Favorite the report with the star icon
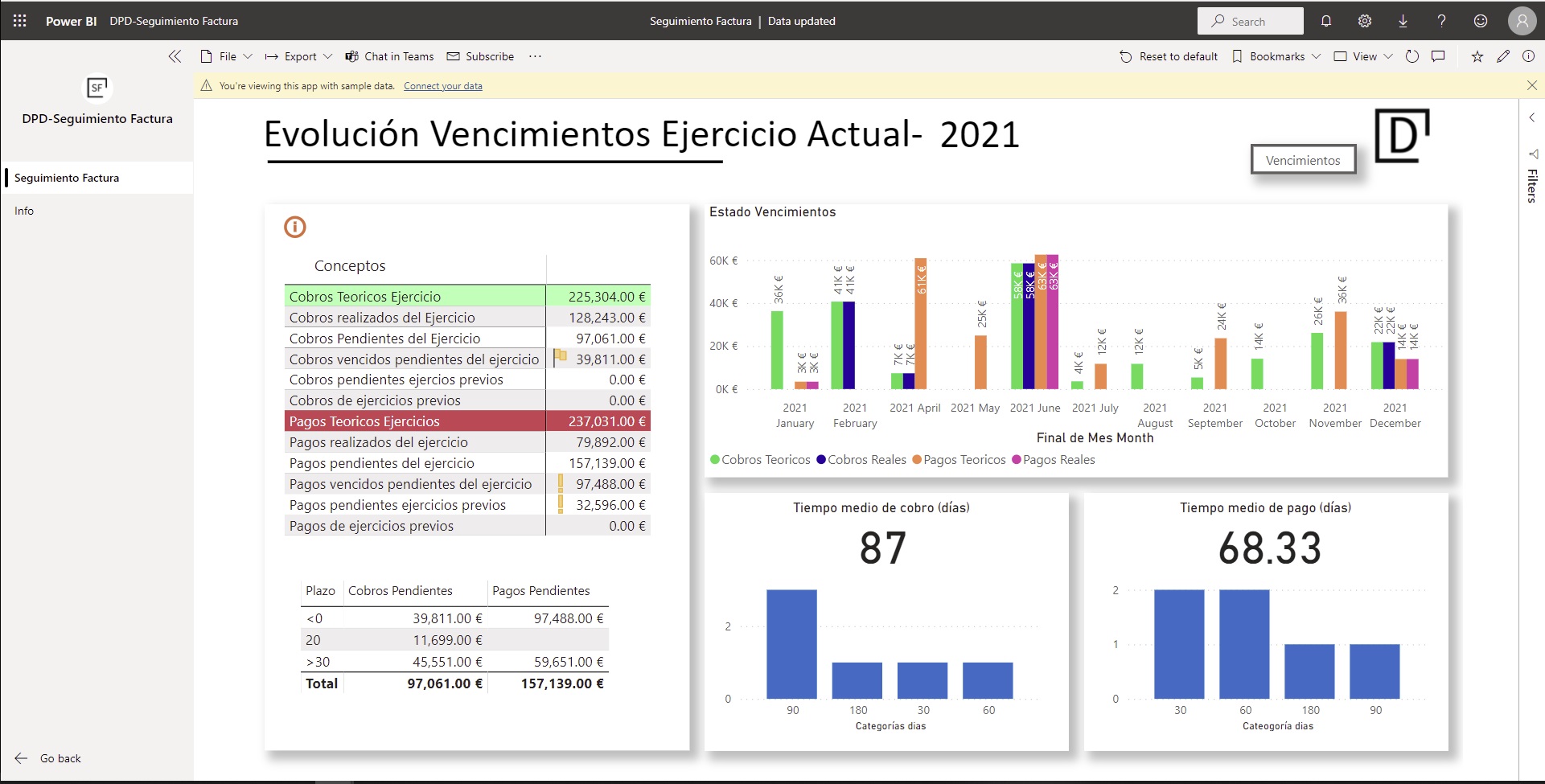Viewport: 1545px width, 784px height. [1476, 56]
